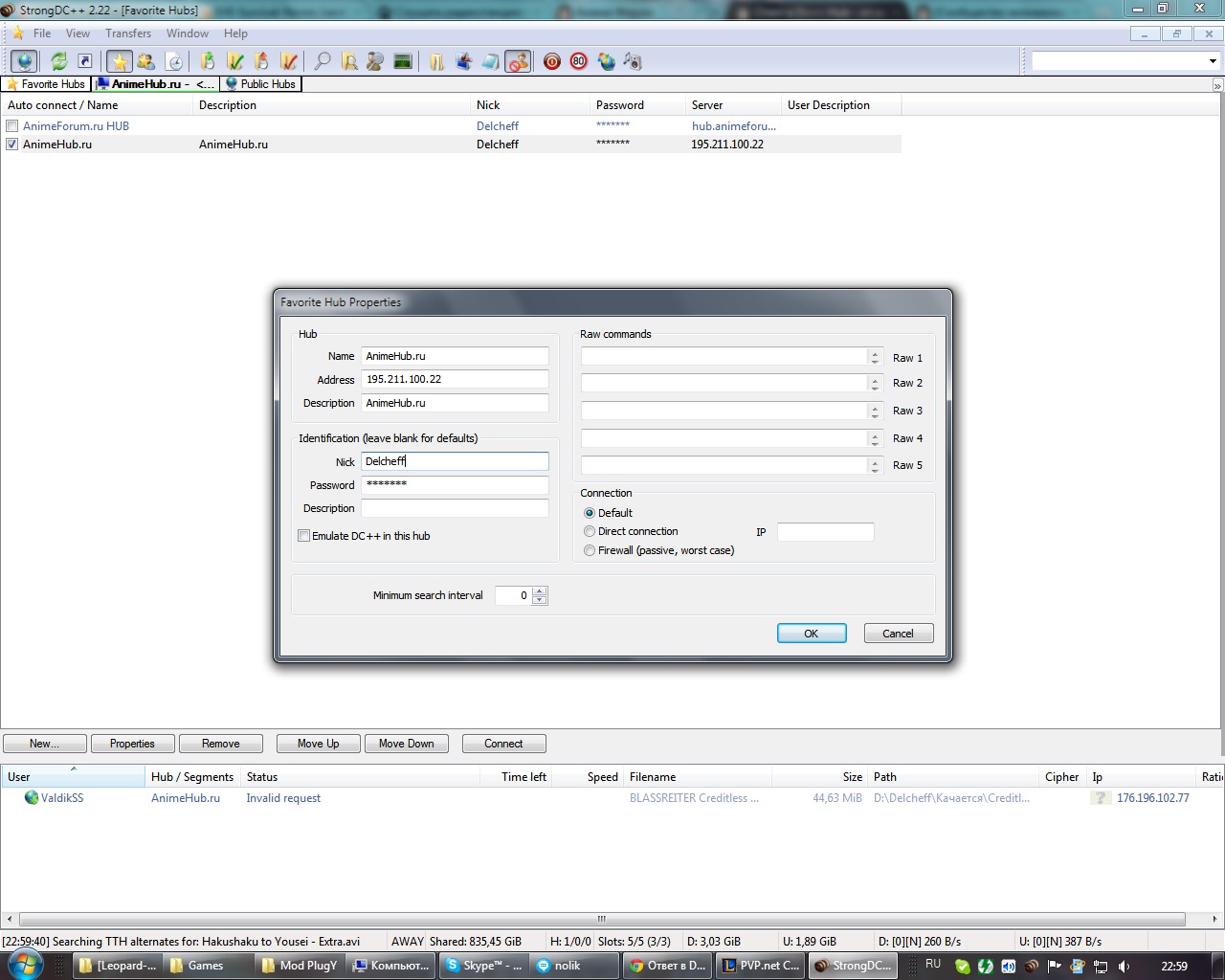Open Search Spy icon
The width and height of the screenshot is (1225, 980).
coord(375,61)
